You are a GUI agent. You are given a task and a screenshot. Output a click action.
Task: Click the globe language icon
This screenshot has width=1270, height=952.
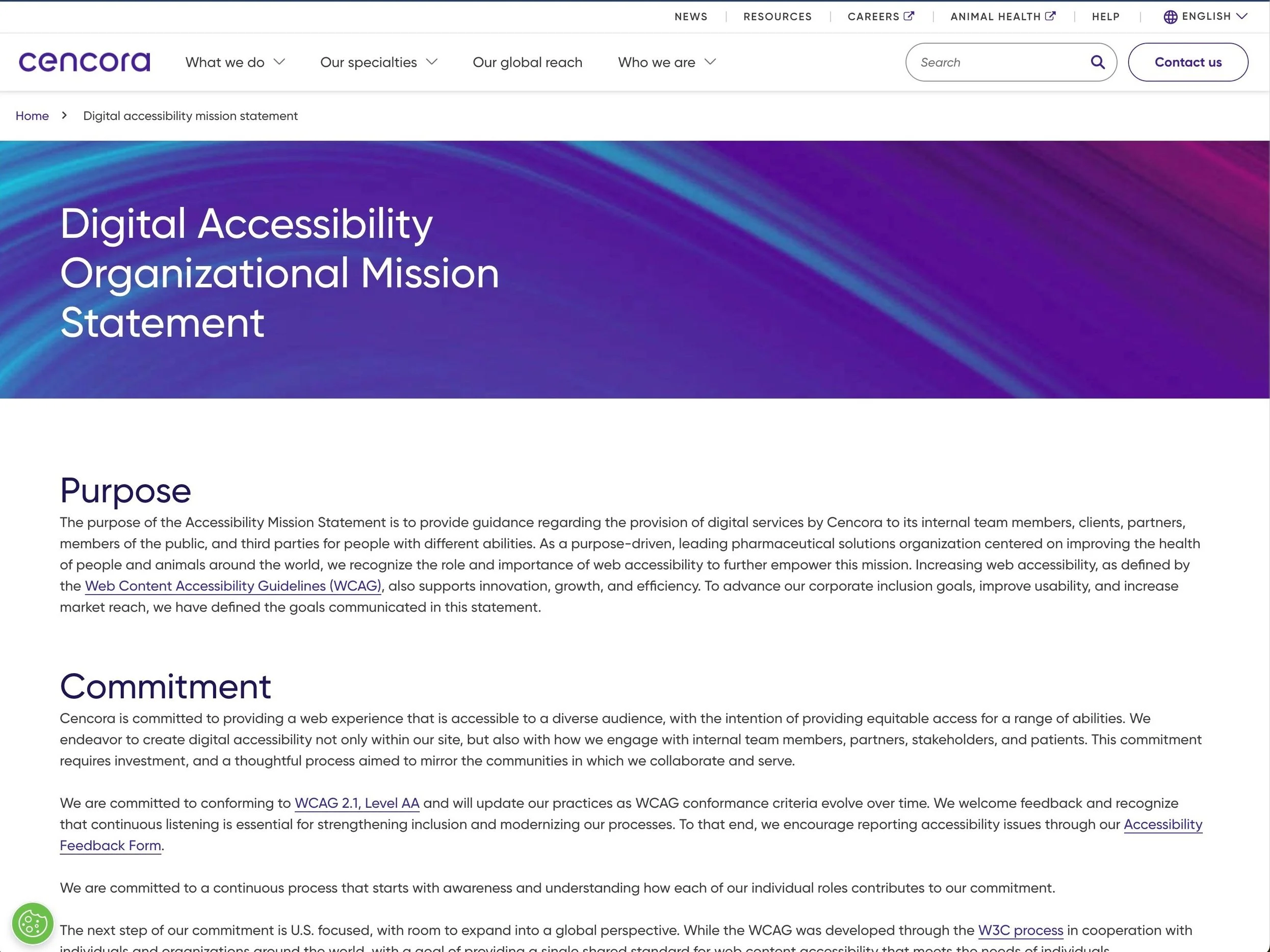click(1170, 17)
